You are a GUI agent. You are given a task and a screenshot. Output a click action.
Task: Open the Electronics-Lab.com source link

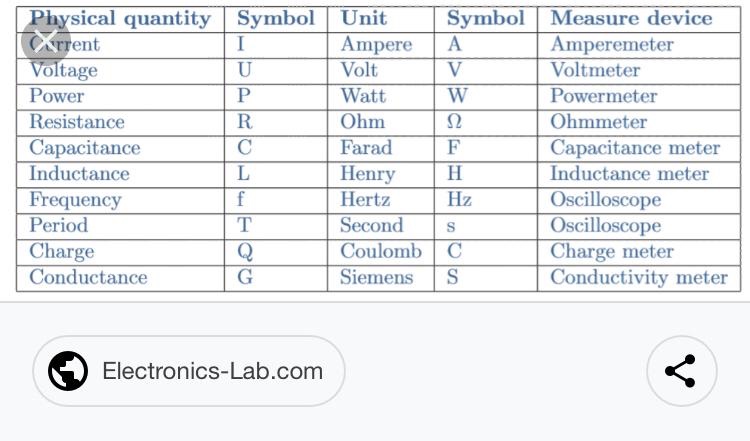[x=212, y=371]
